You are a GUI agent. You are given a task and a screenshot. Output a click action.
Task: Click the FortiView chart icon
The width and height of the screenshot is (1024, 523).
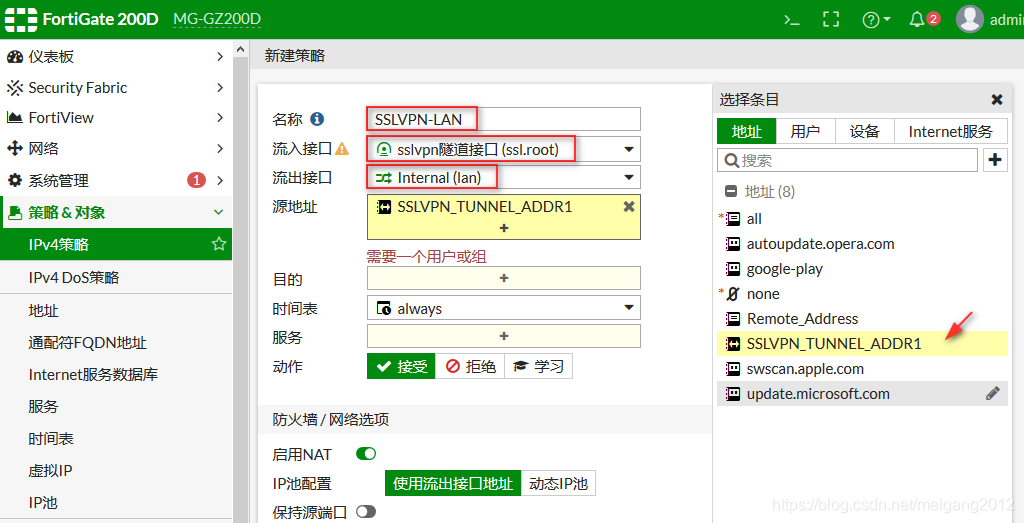(x=14, y=118)
